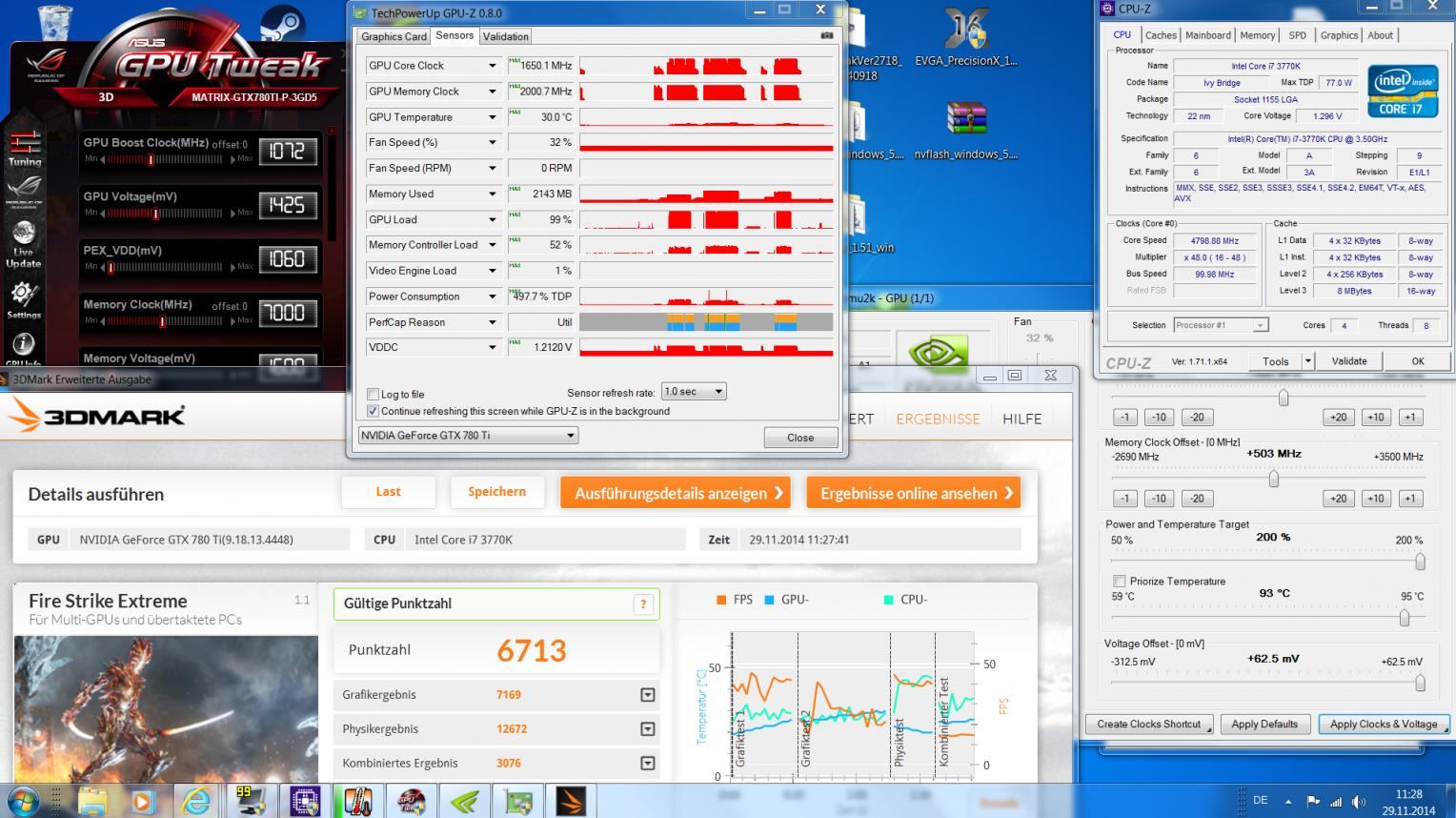This screenshot has width=1456, height=818.
Task: Check the 'Priorize Temperature' checkbox
Action: (1119, 581)
